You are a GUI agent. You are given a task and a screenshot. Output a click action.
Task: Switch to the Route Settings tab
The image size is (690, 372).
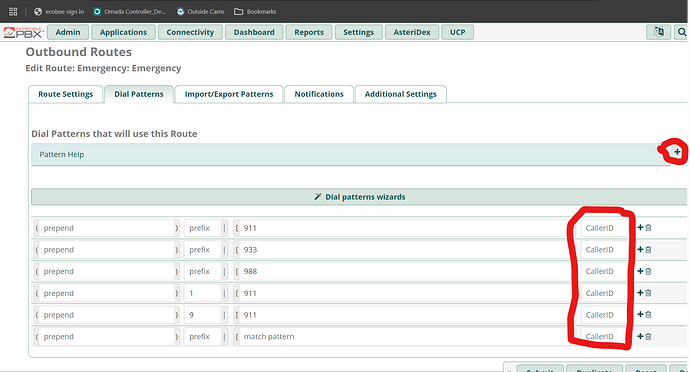pyautogui.click(x=66, y=94)
